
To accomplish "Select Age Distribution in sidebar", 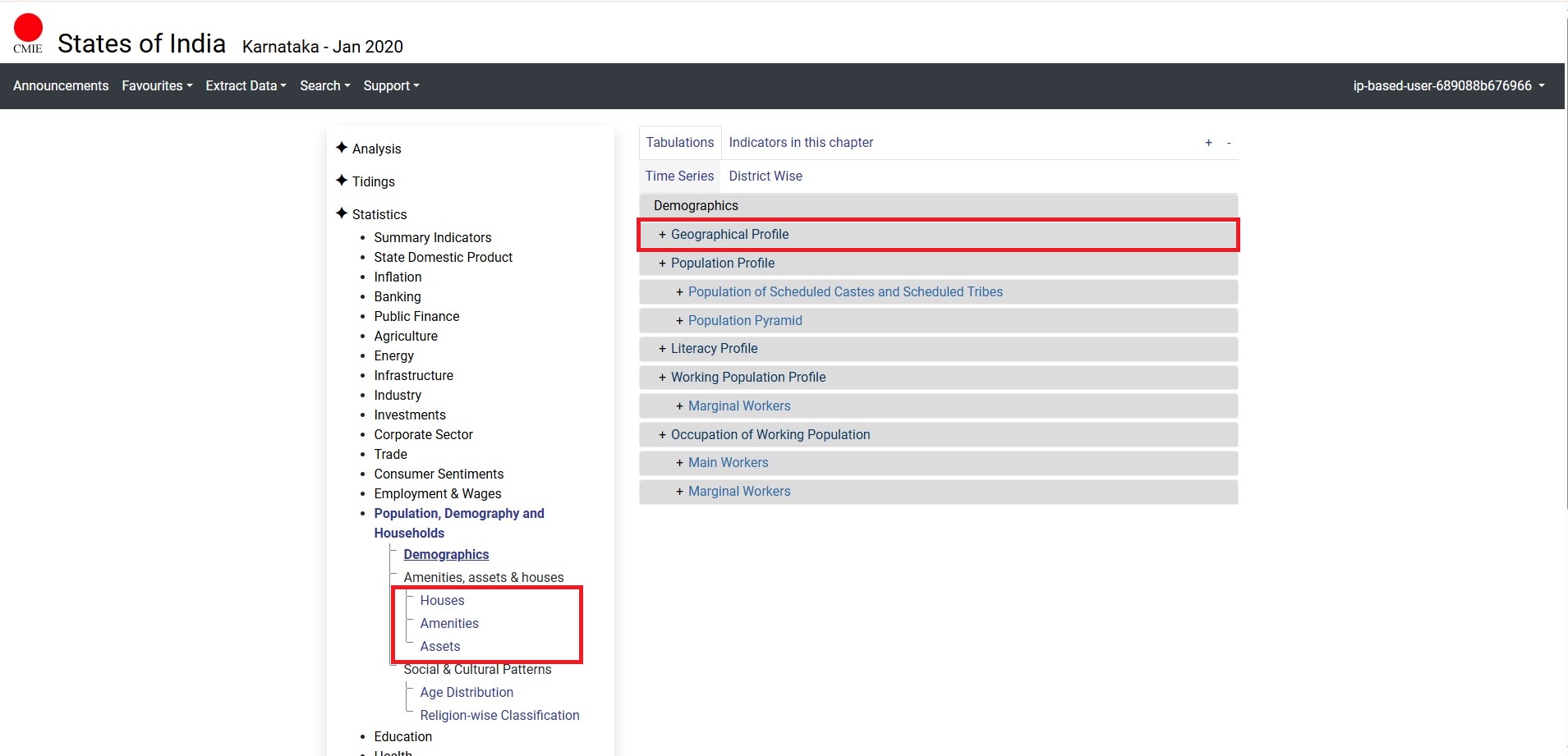I will (466, 693).
